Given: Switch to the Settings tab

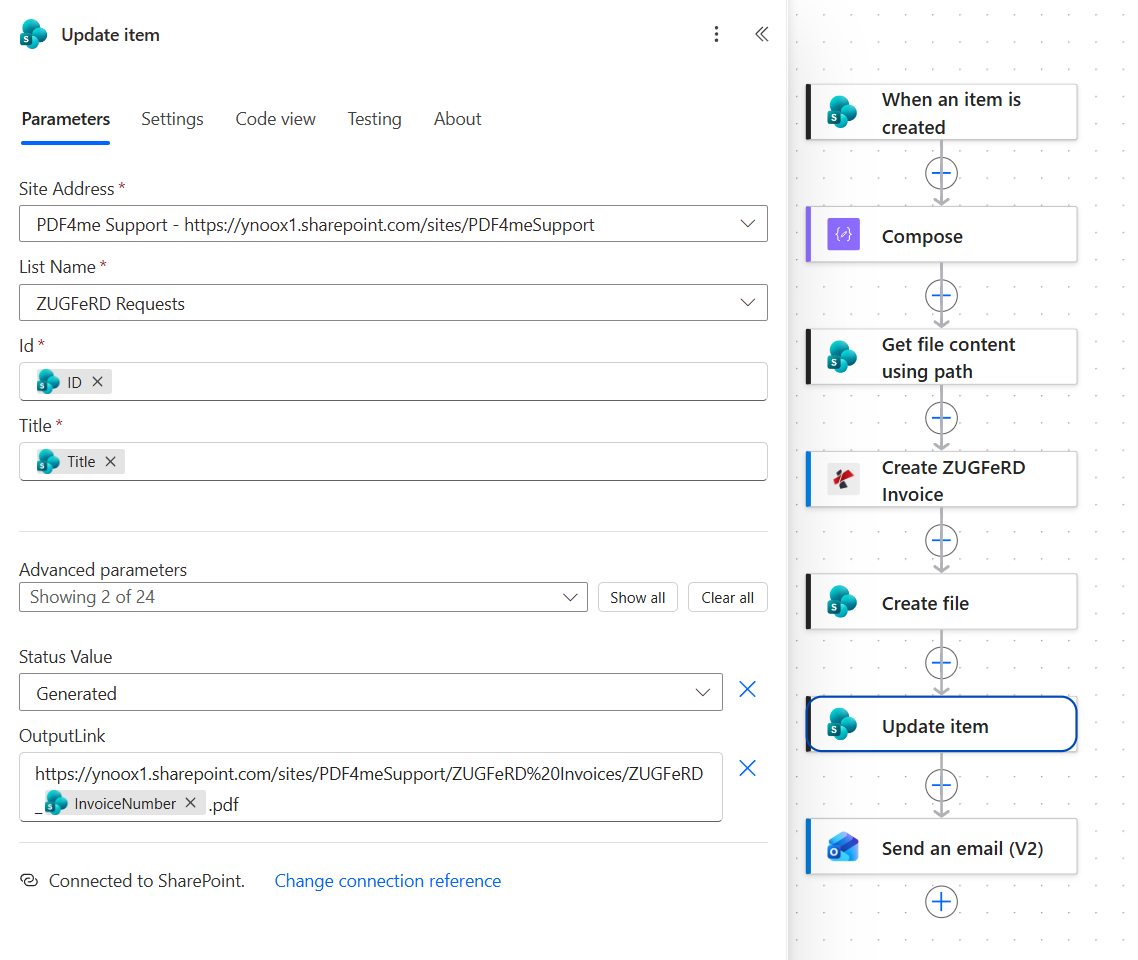Looking at the screenshot, I should coord(172,119).
